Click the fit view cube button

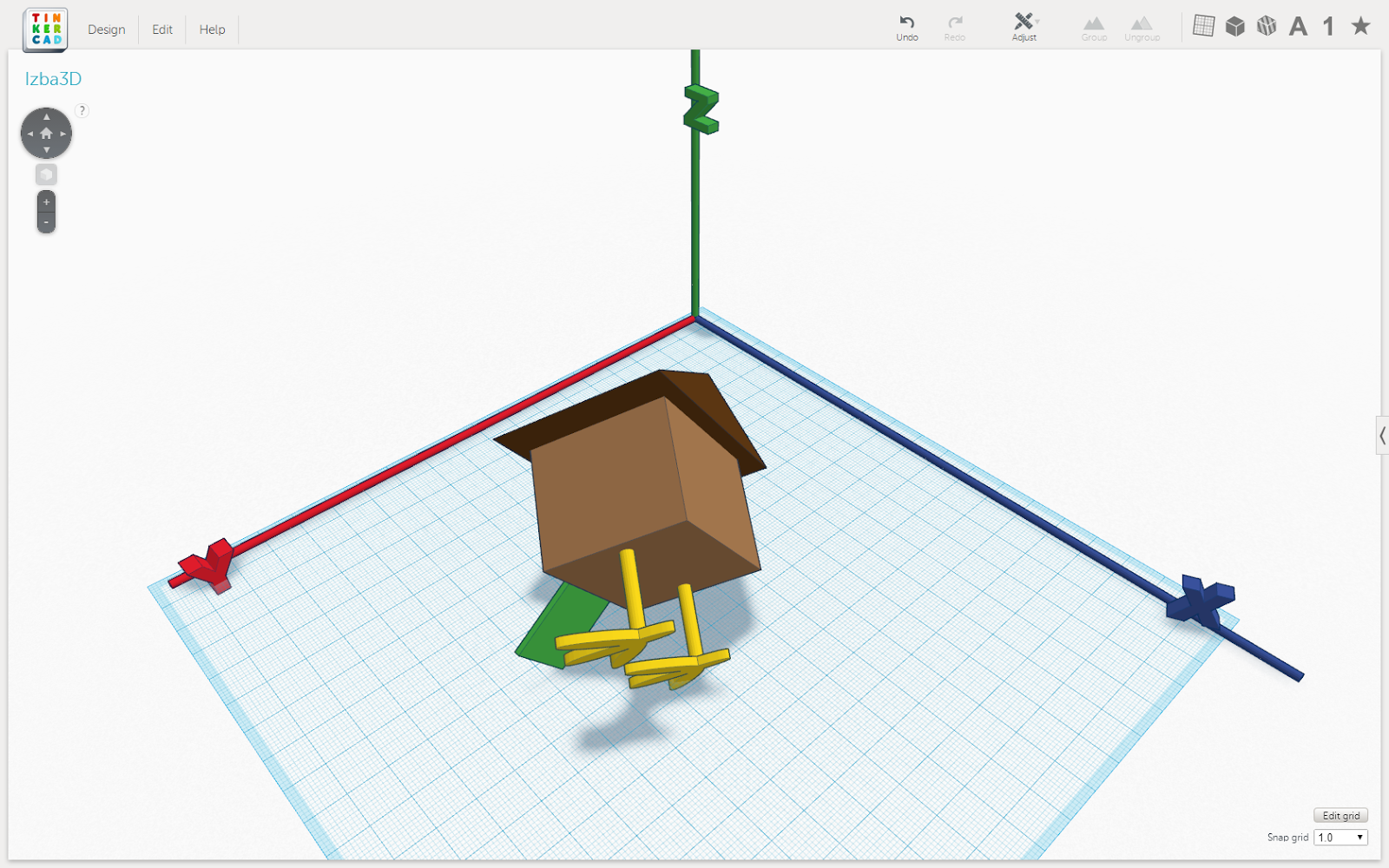pyautogui.click(x=46, y=174)
